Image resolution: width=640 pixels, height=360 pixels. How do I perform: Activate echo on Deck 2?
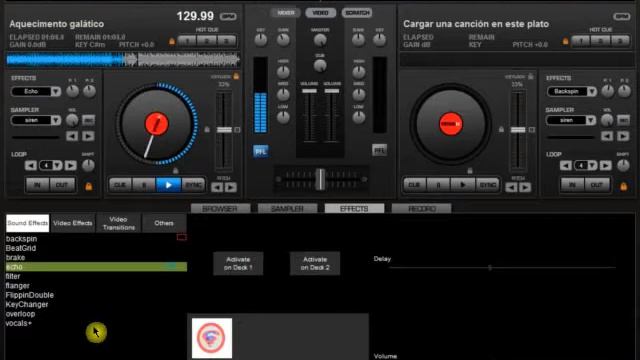pyautogui.click(x=315, y=264)
